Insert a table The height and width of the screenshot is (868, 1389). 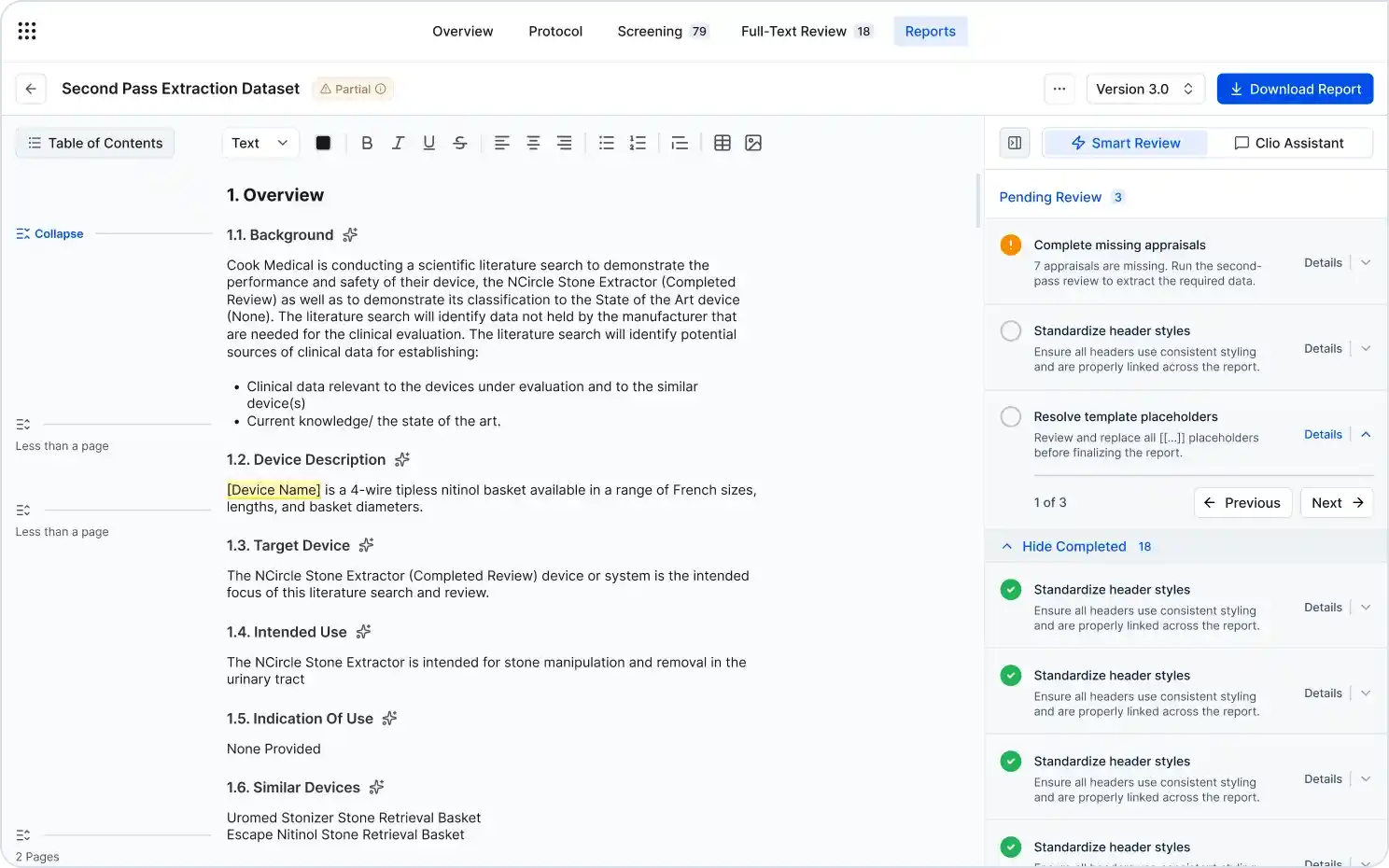[723, 143]
